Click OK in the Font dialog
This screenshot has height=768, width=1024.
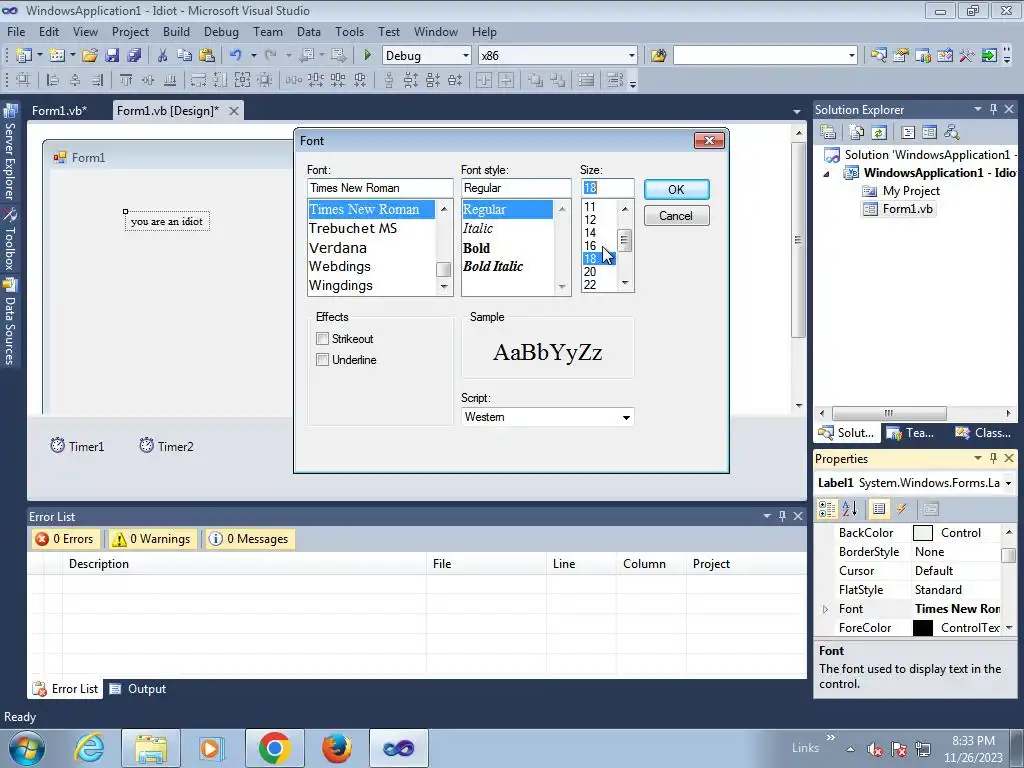tap(677, 189)
